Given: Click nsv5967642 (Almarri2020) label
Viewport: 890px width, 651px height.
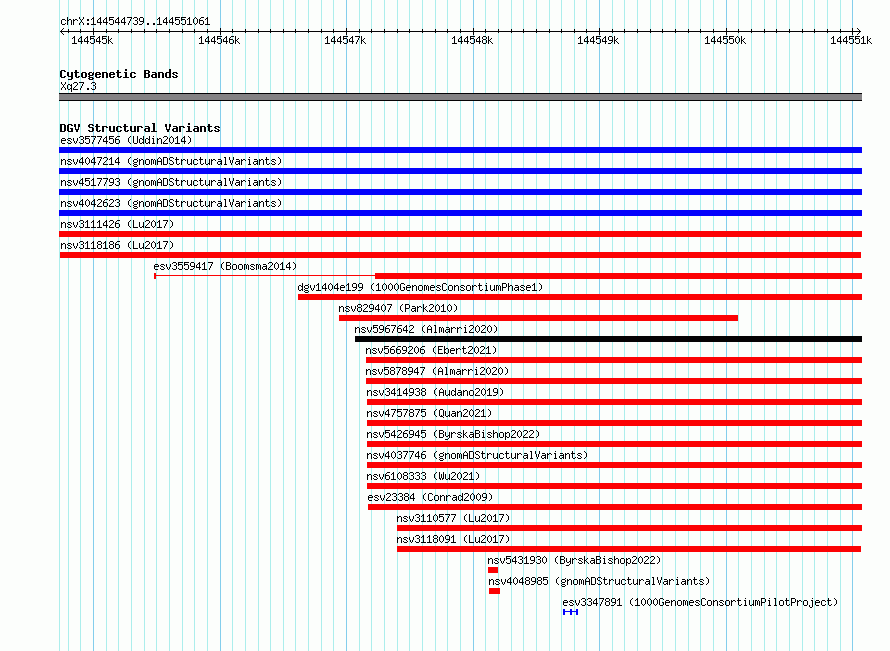Looking at the screenshot, I should coord(426,329).
